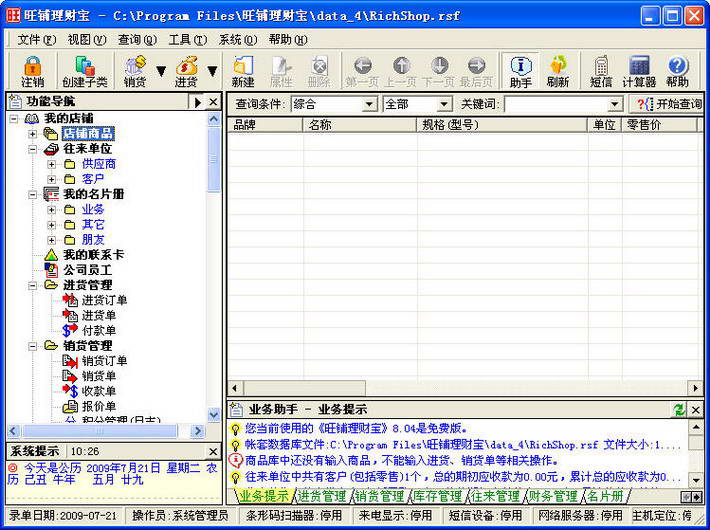Open the 关键词 keyword dropdown arrow
The width and height of the screenshot is (710, 530).
(x=614, y=105)
